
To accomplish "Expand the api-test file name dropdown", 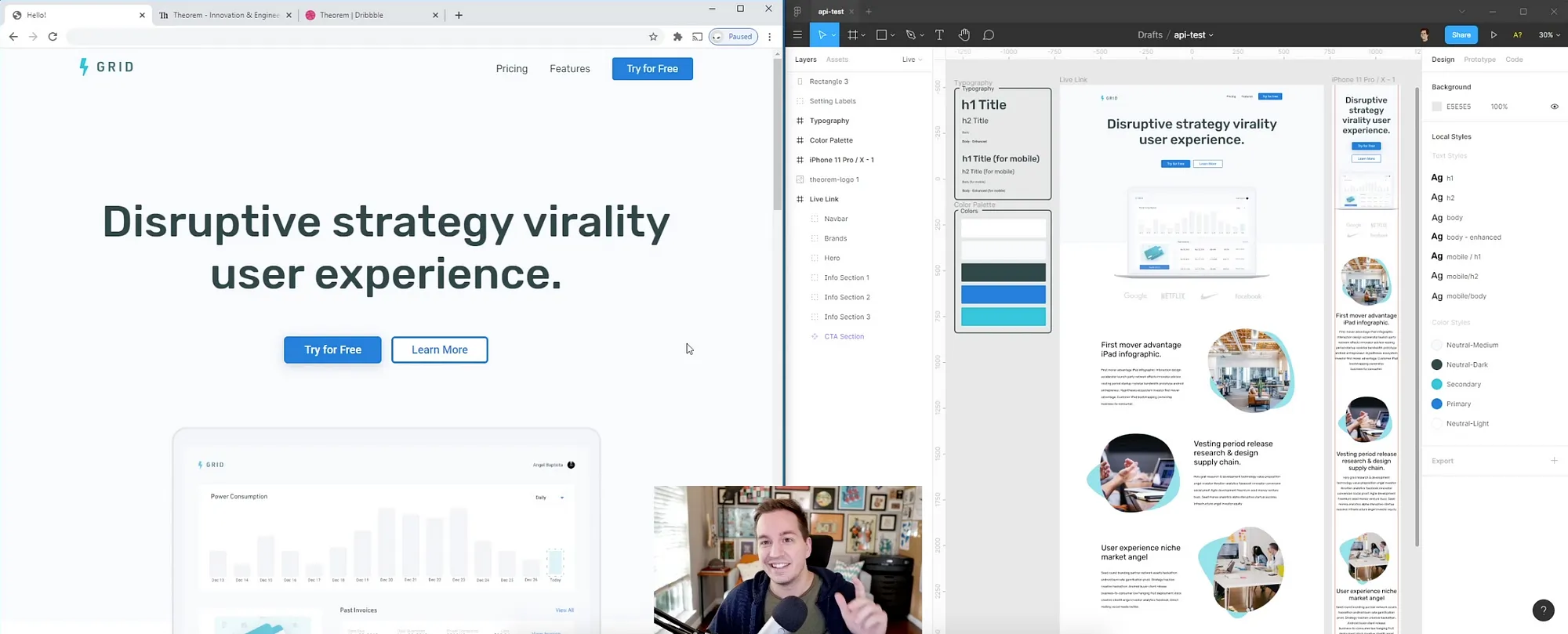I will pos(1193,35).
